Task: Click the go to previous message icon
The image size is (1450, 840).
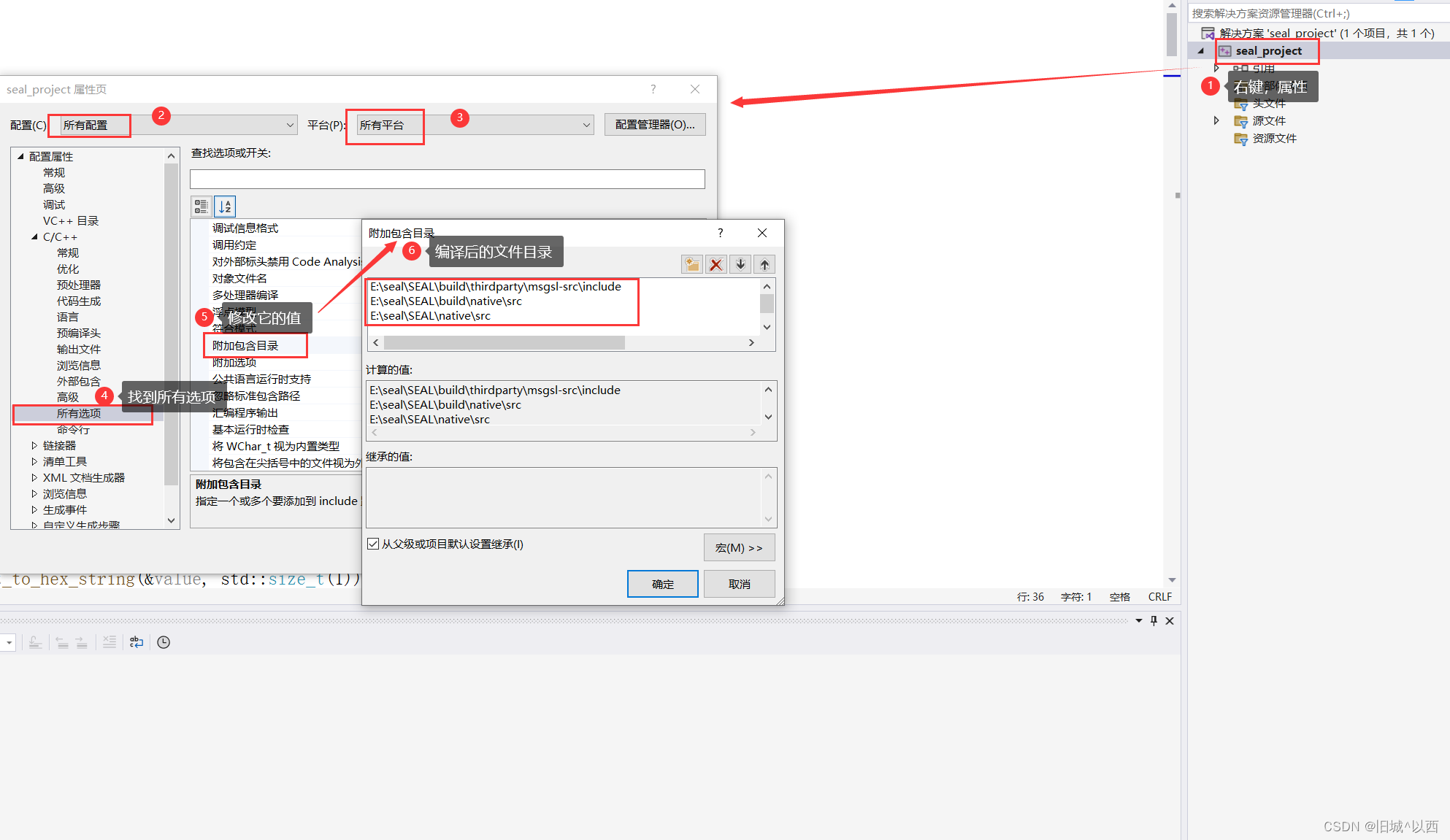Action: pos(62,642)
